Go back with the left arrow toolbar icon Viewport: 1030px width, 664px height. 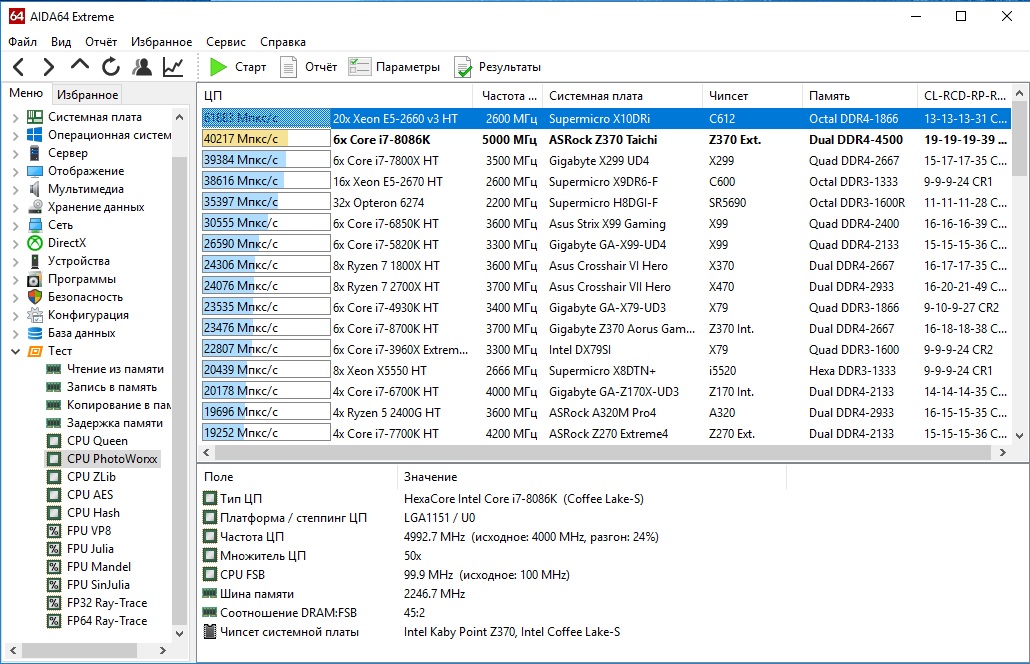[x=19, y=67]
